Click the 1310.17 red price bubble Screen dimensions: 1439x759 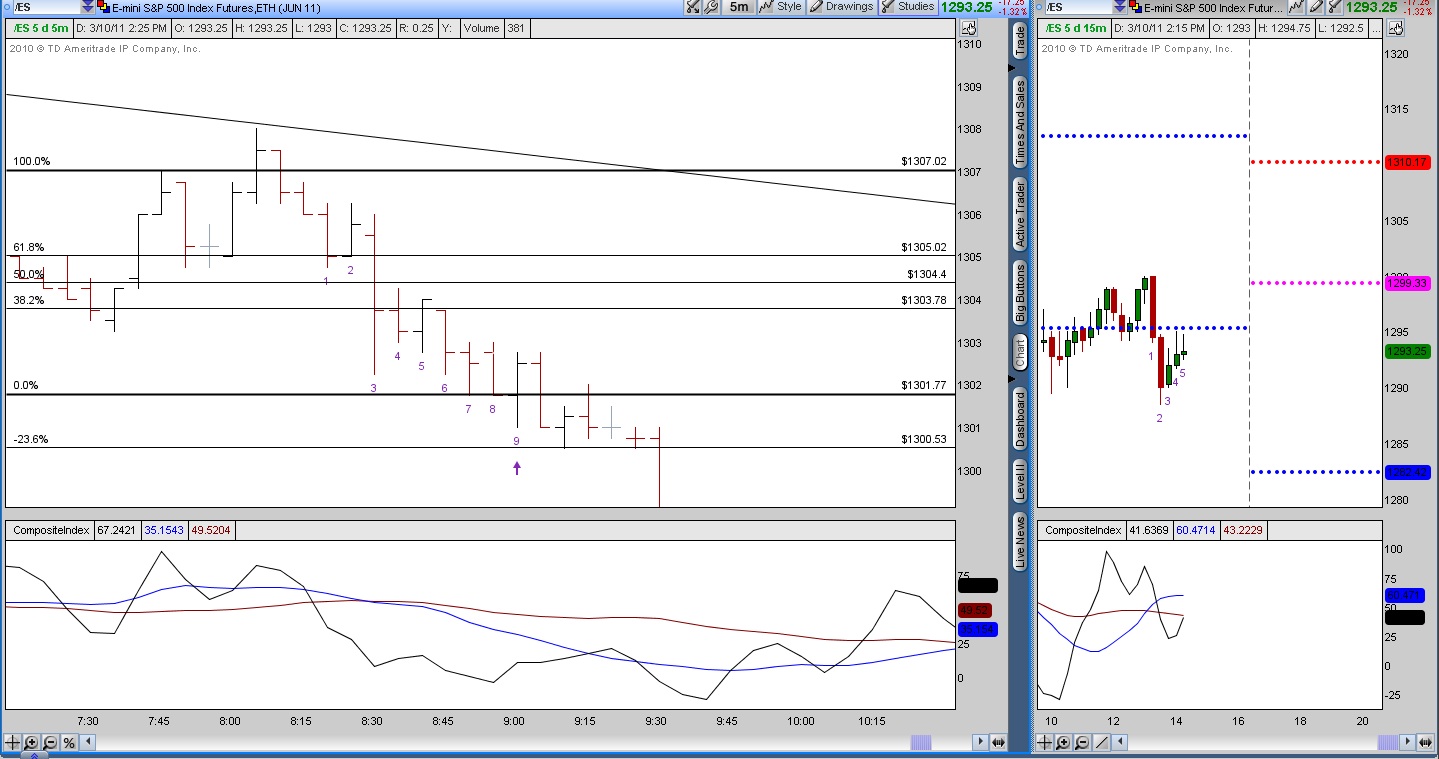click(x=1407, y=162)
